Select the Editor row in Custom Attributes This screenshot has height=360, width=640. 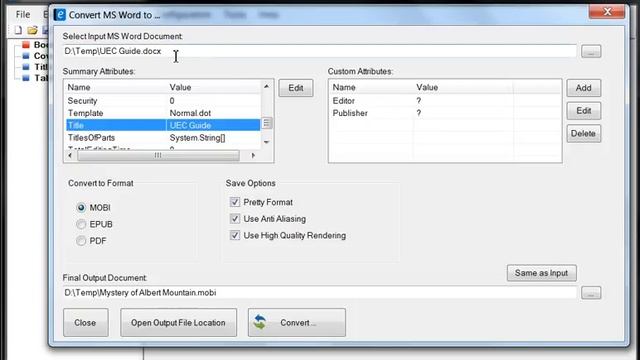click(x=445, y=101)
